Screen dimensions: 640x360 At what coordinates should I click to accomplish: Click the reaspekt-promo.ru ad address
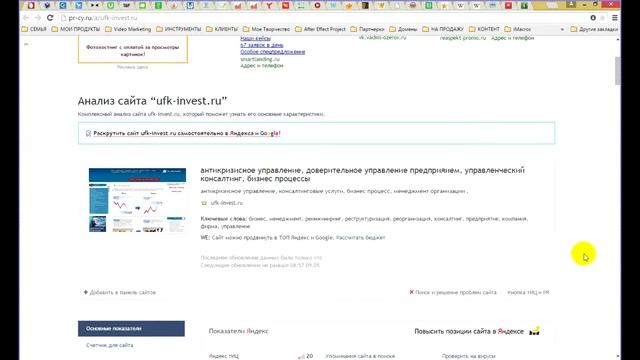463,38
